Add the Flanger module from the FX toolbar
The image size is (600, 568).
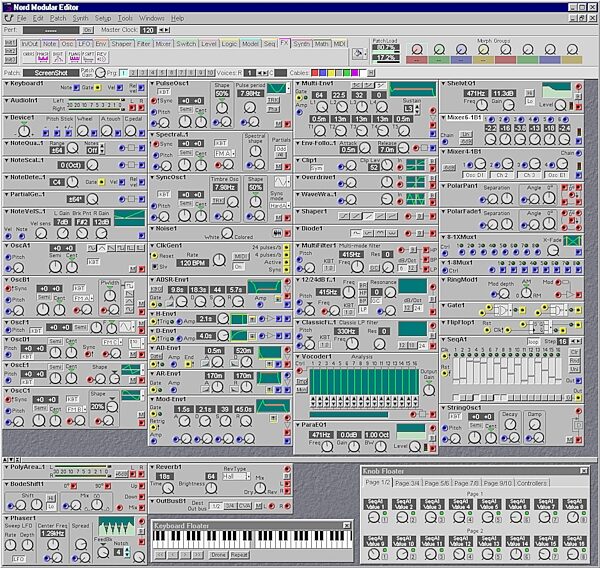coord(74,57)
